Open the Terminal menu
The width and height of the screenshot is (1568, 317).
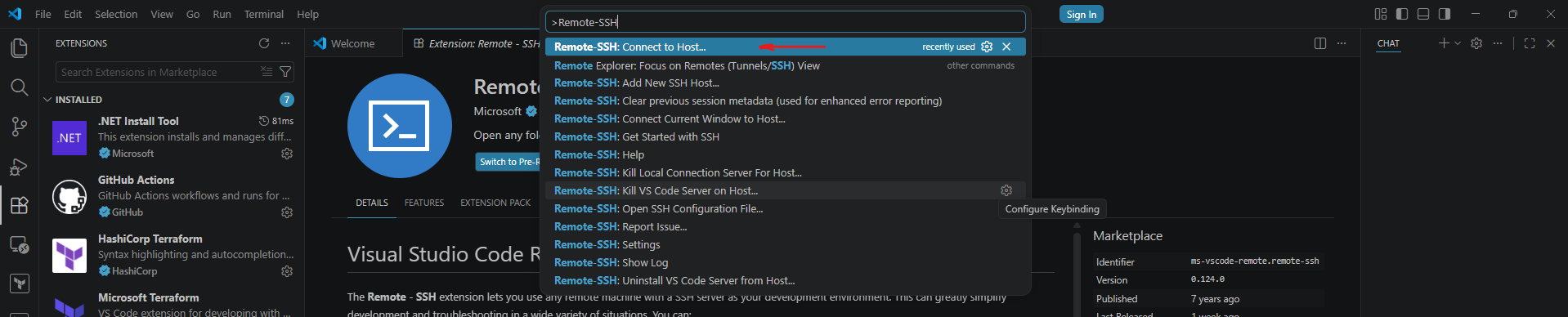[x=264, y=14]
